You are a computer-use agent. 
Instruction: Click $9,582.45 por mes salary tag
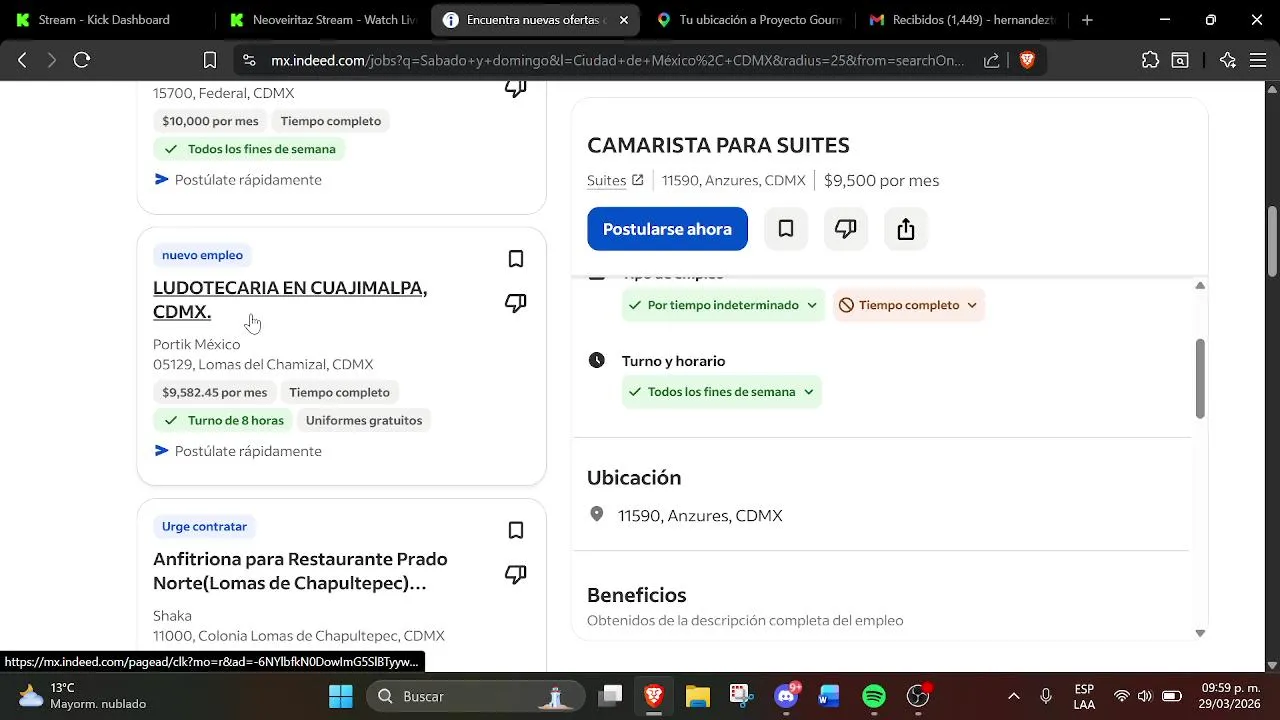(214, 392)
